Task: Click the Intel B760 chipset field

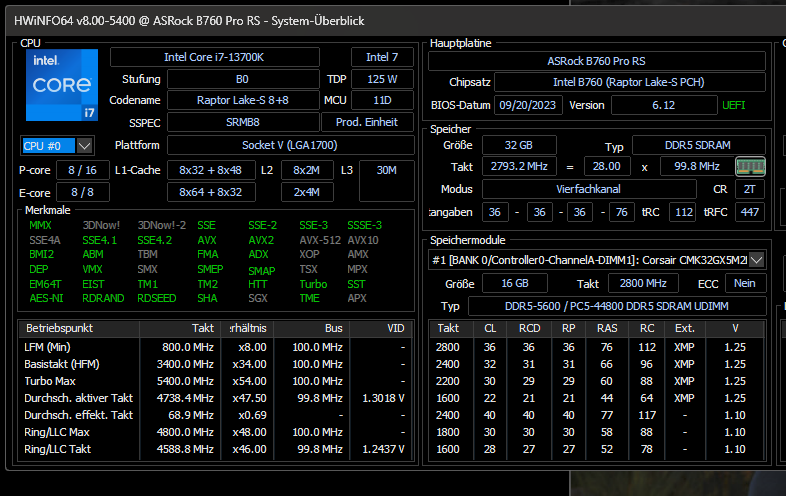Action: (x=630, y=82)
